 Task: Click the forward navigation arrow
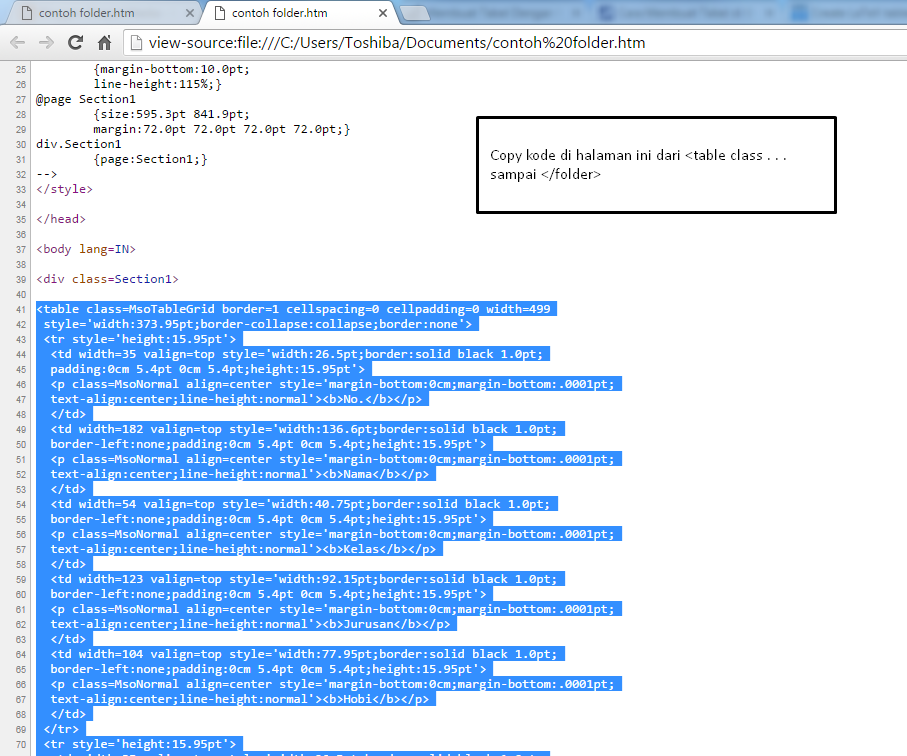tap(46, 44)
